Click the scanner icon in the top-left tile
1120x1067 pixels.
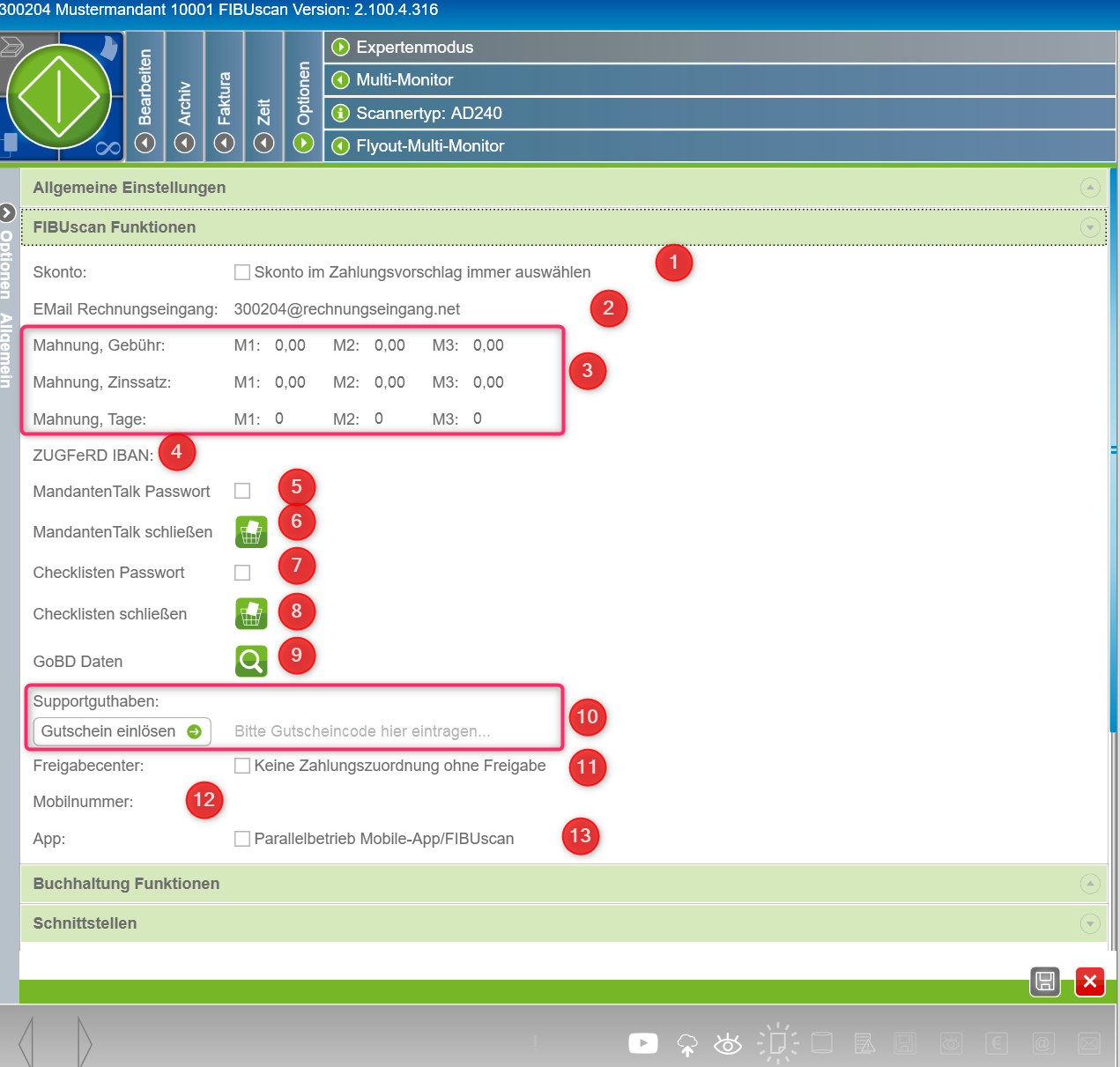point(11,45)
